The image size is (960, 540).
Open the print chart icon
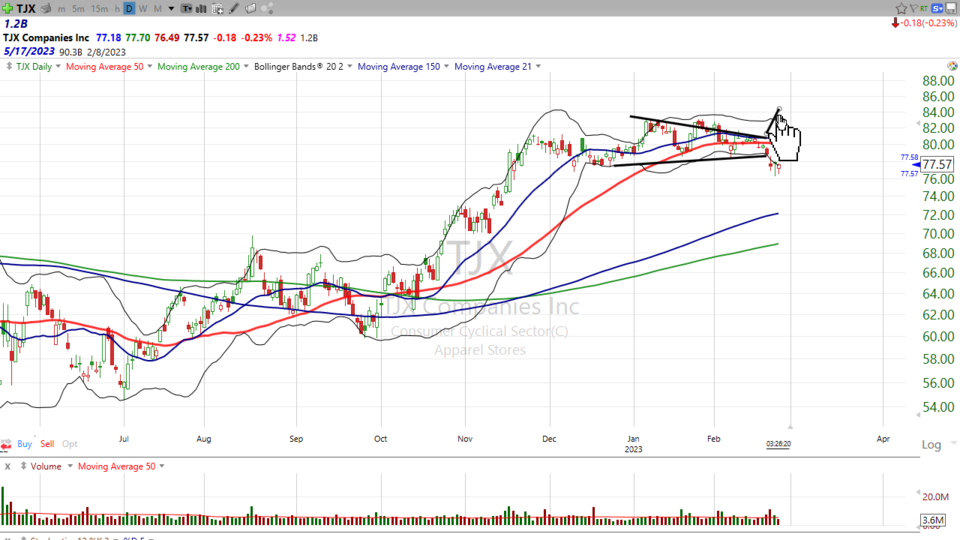pyautogui.click(x=46, y=9)
